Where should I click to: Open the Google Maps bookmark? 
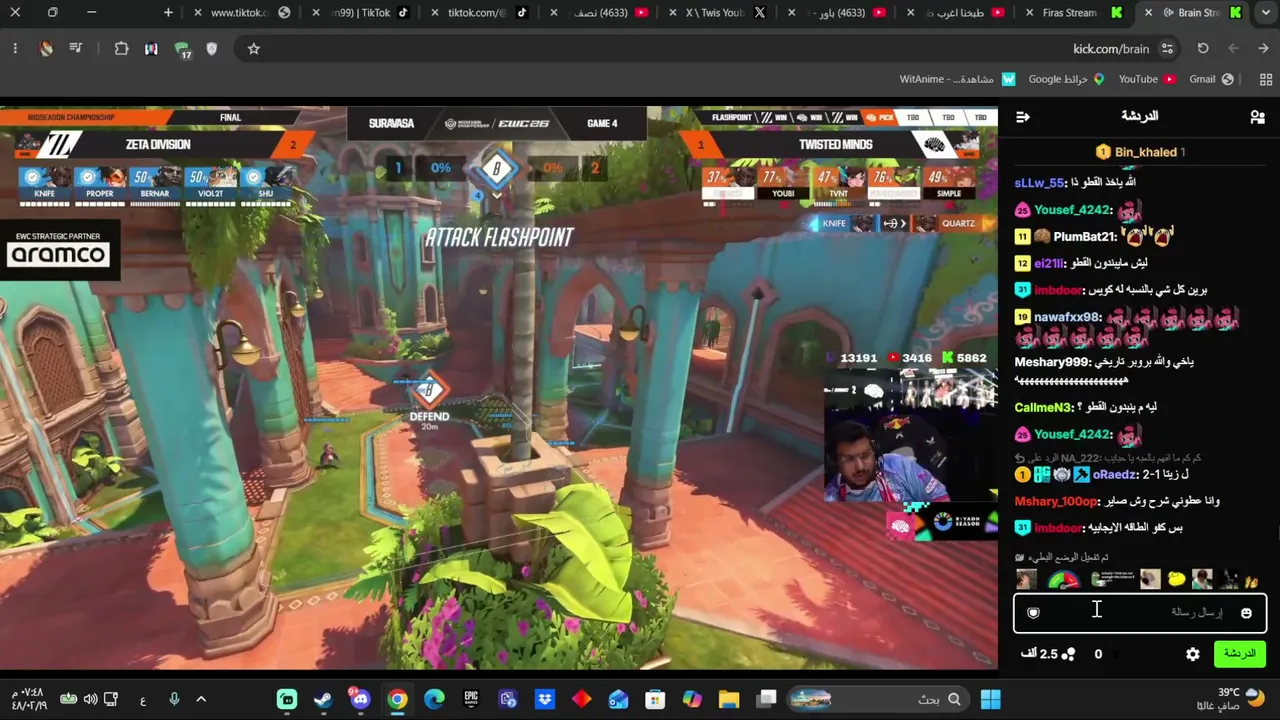point(1066,79)
